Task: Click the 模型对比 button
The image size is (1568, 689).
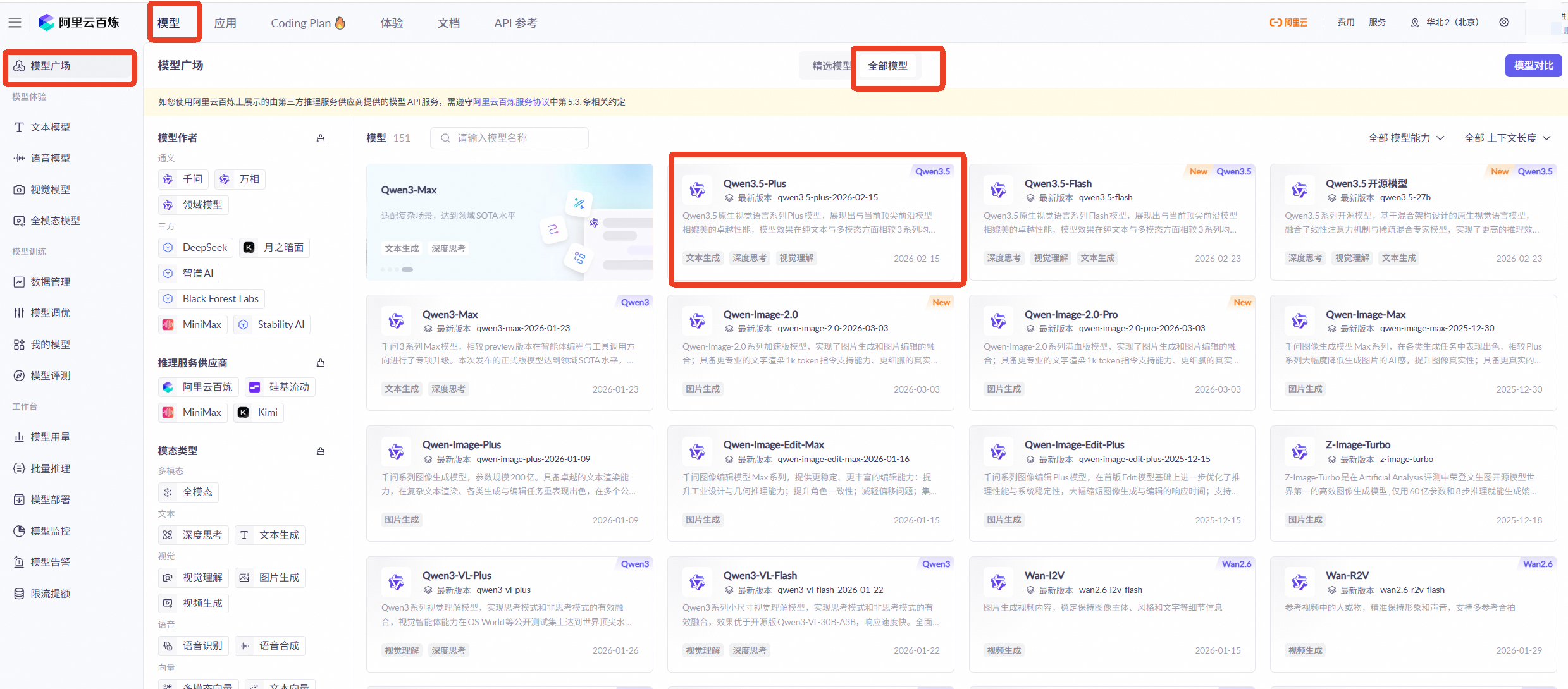Action: pyautogui.click(x=1533, y=66)
